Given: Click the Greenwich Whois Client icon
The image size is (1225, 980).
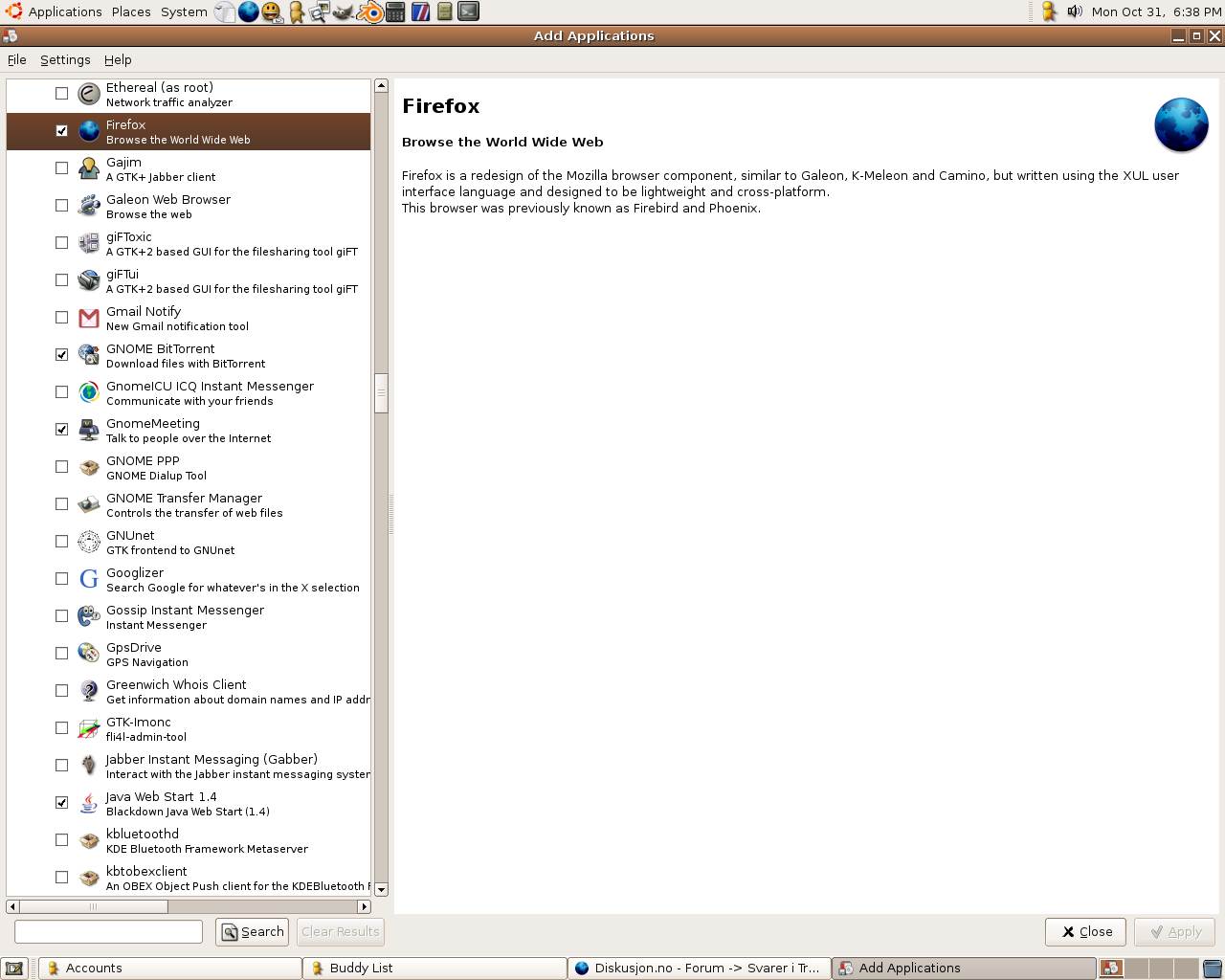Looking at the screenshot, I should point(89,691).
